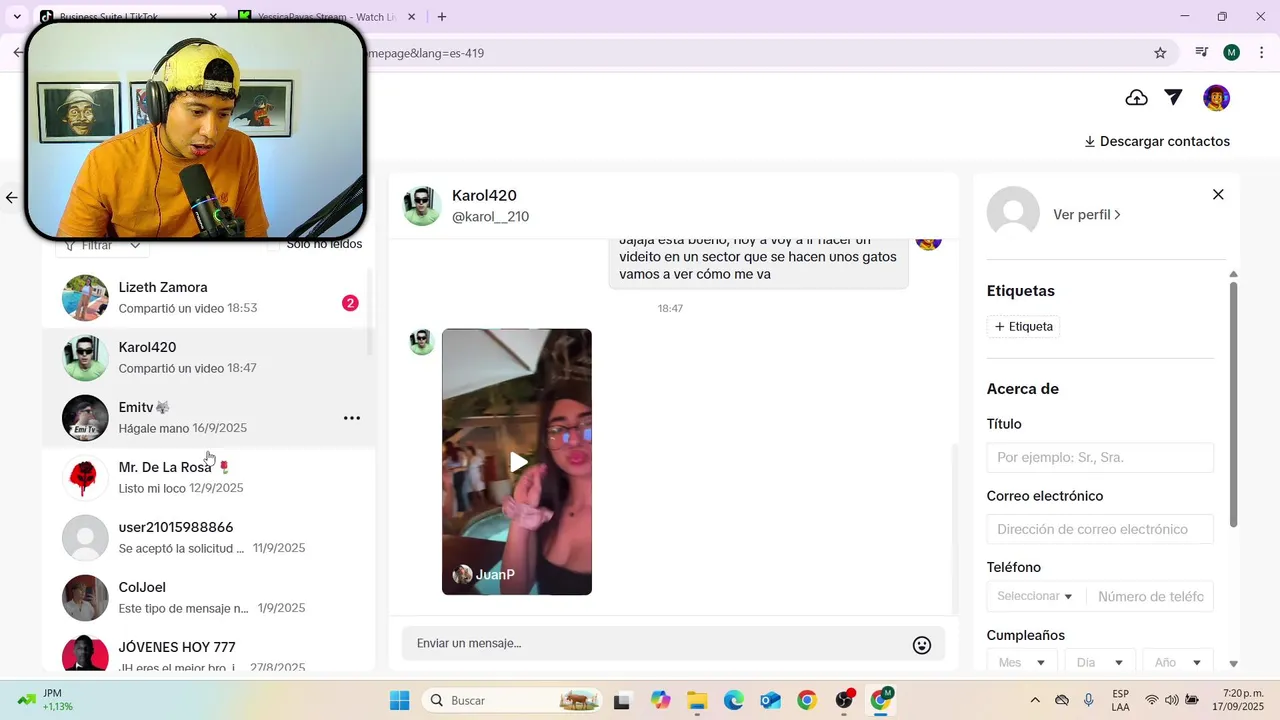Open the tab search dropdown arrow
1280x720 pixels.
click(17, 17)
